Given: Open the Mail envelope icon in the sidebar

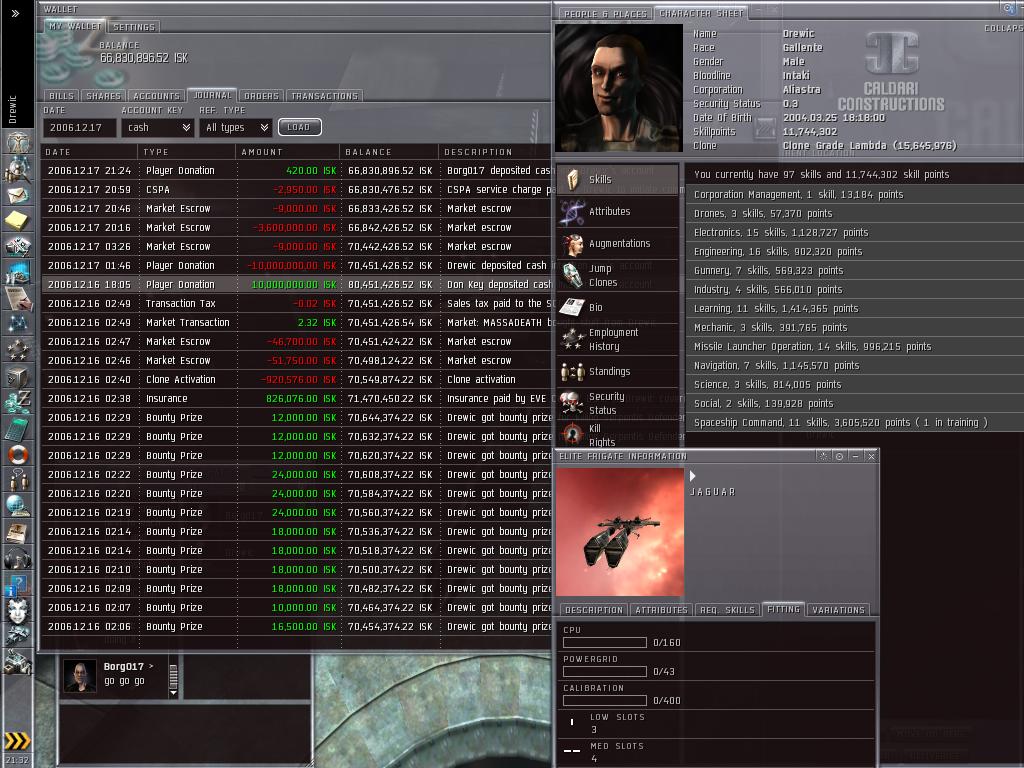Looking at the screenshot, I should pos(18,195).
